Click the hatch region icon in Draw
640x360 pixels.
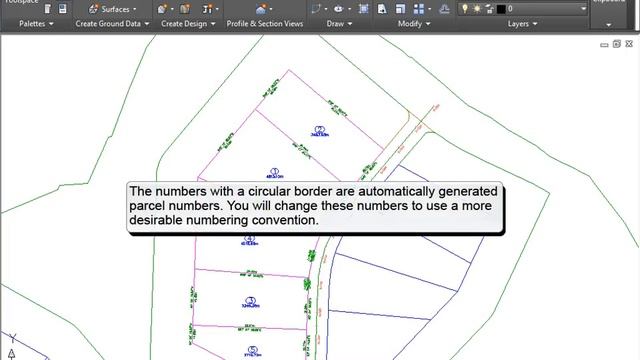coord(363,9)
